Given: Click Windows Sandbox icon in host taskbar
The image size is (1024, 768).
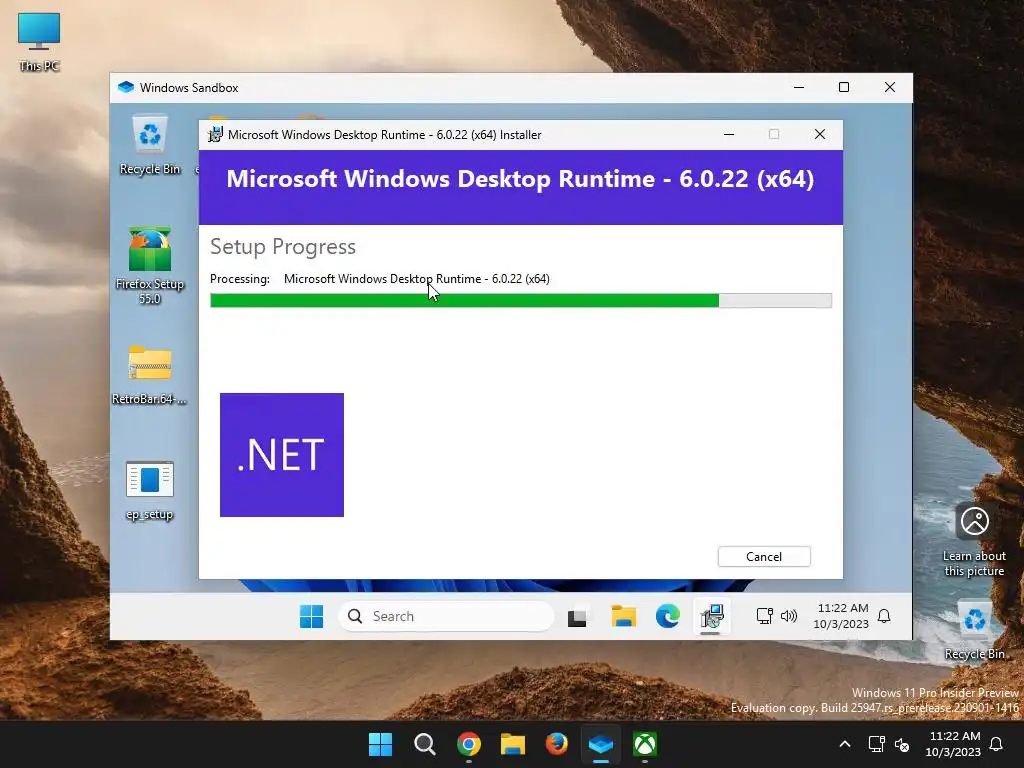Looking at the screenshot, I should [x=601, y=744].
